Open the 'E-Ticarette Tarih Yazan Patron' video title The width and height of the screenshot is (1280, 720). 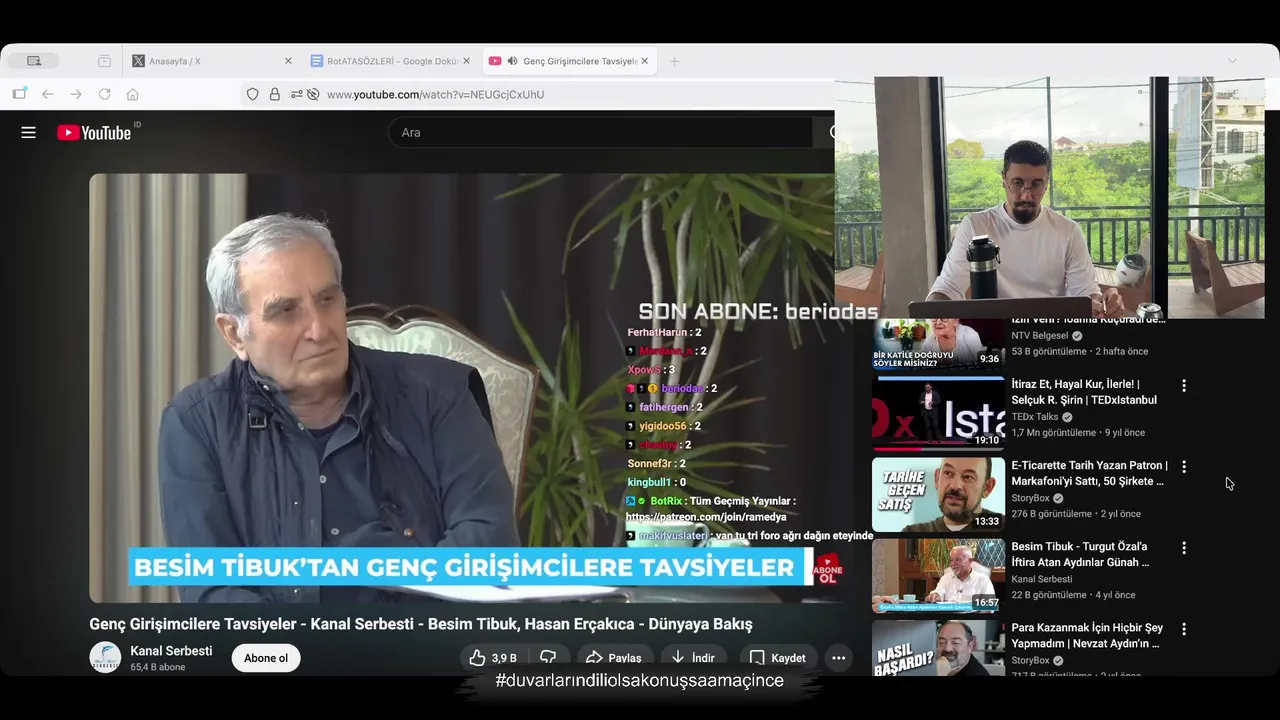click(x=1089, y=473)
